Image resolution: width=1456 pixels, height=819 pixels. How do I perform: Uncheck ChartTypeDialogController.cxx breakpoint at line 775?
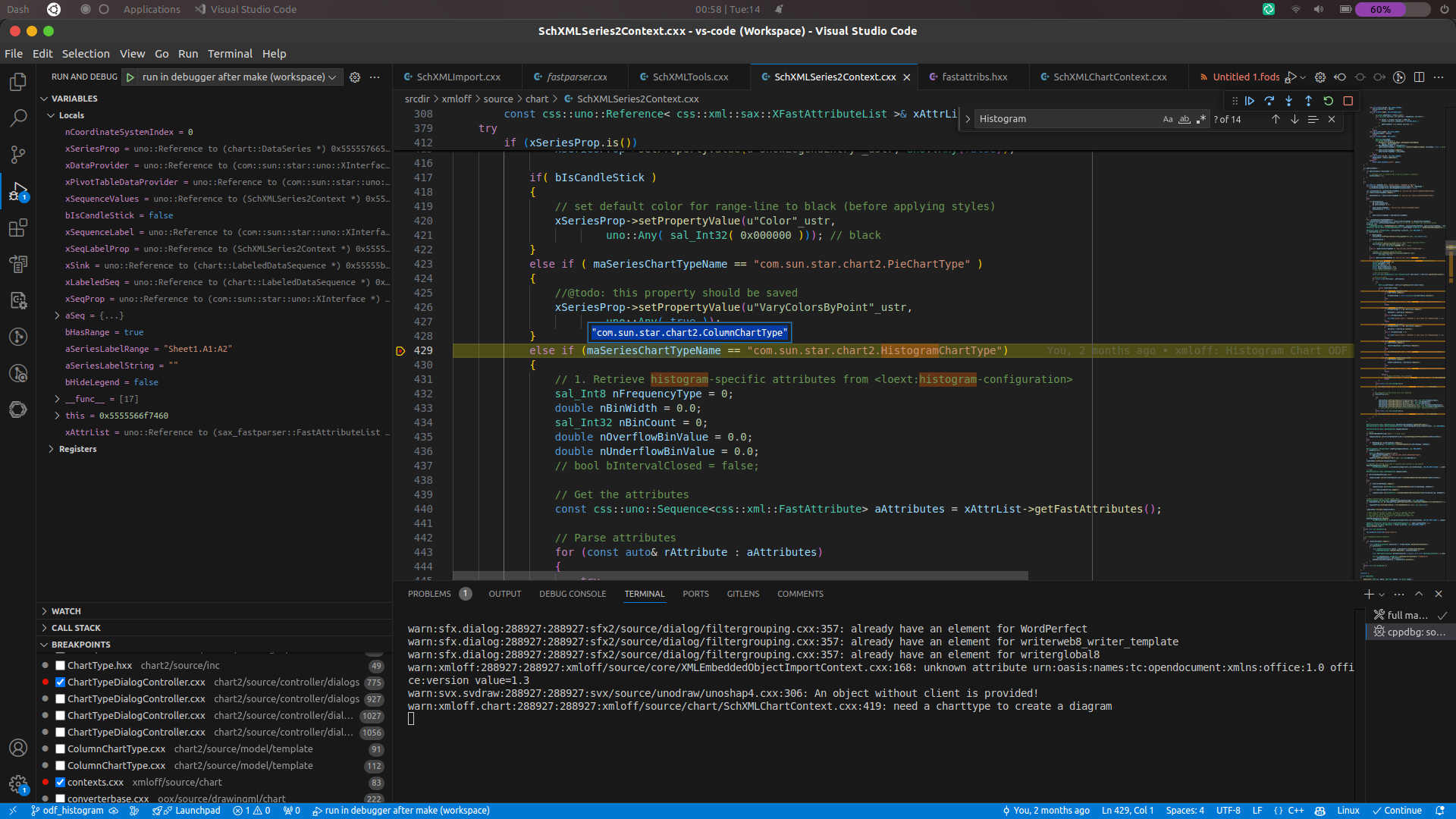coord(60,682)
